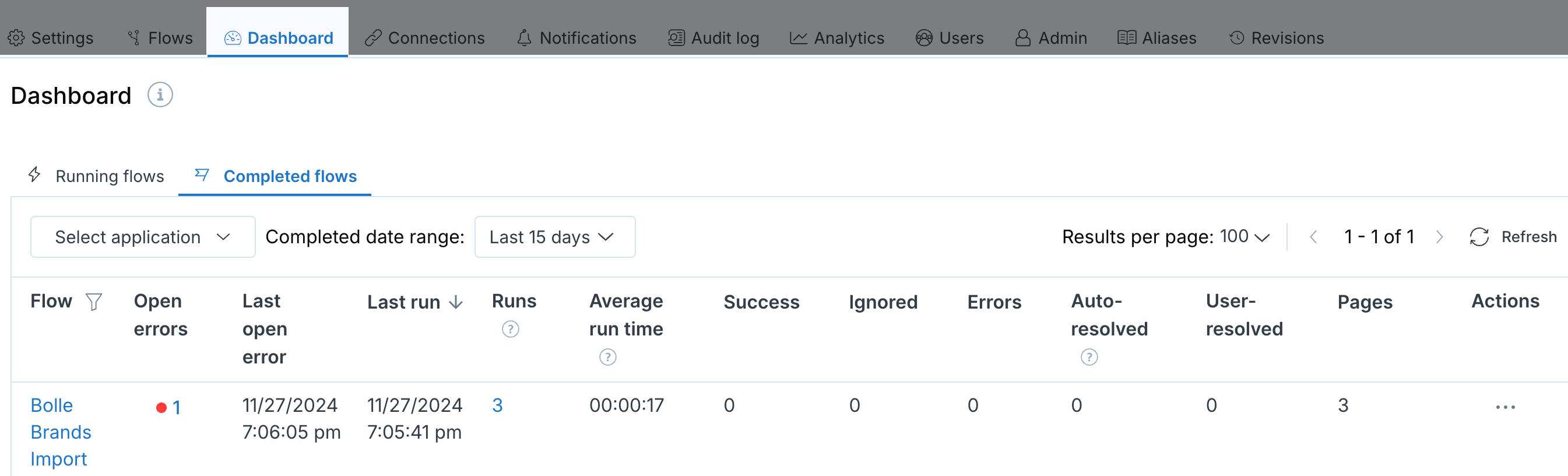
Task: Click the Pages value 3
Action: [x=1343, y=405]
